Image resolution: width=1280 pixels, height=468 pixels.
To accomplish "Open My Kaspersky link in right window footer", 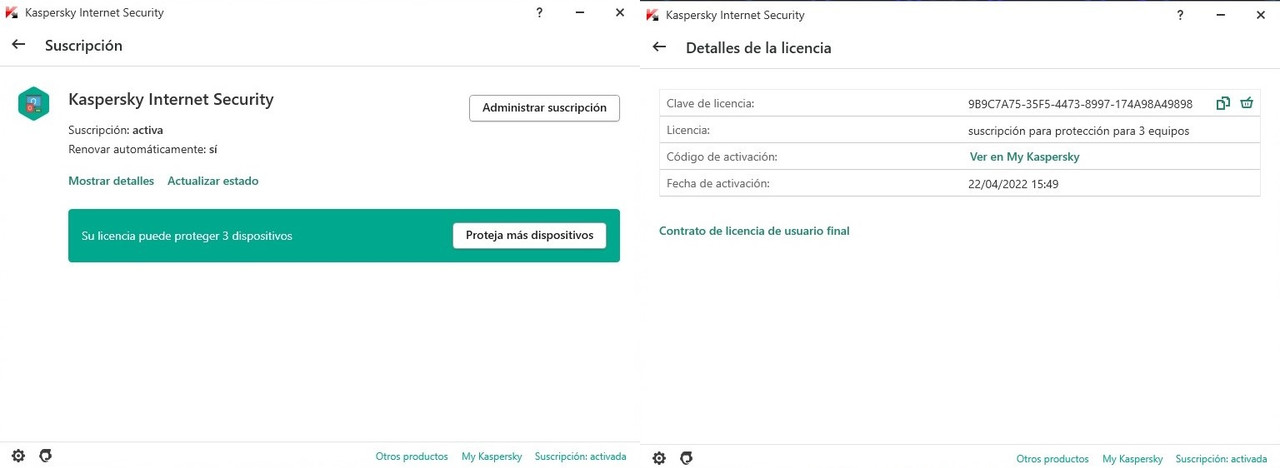I will [x=1132, y=459].
